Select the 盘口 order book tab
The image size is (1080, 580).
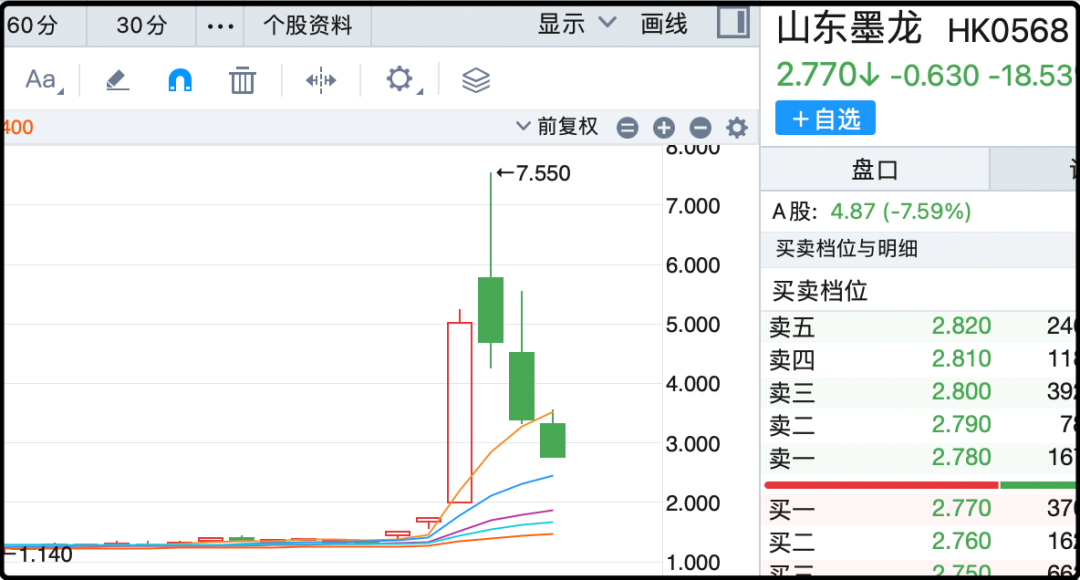874,170
